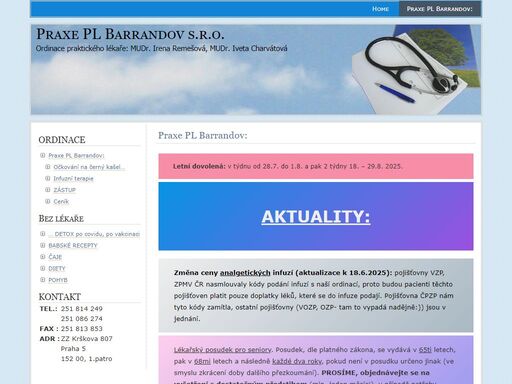512x384 pixels.
Task: Open Praxe PL Barrandov sidebar link
Action: [76, 156]
